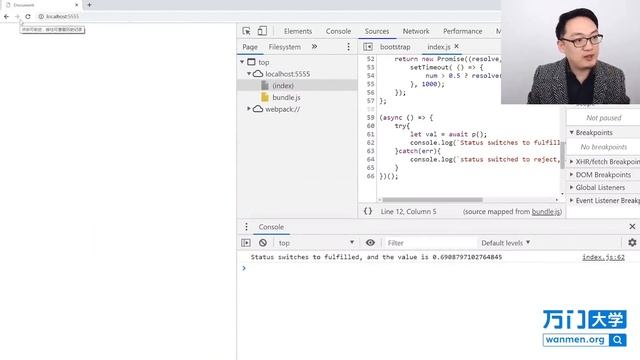Go back in browser history
Viewport: 640px width, 360px height.
tap(7, 16)
